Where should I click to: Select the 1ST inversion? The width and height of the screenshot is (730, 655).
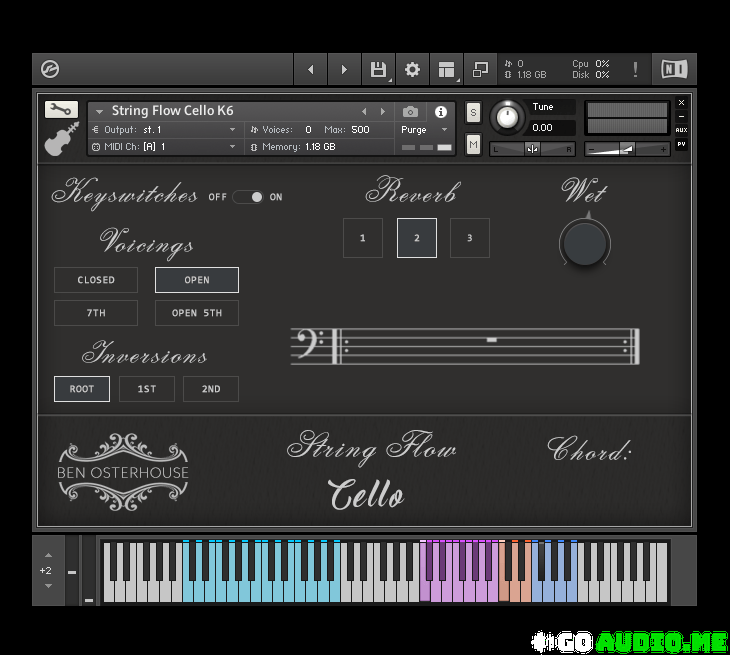[x=147, y=389]
